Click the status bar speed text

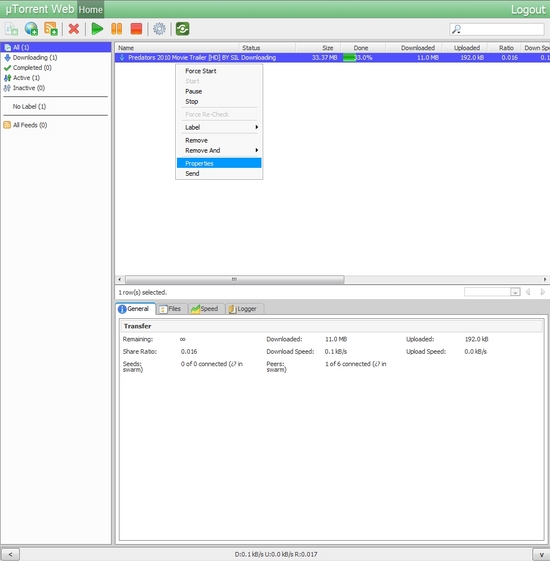[276, 555]
